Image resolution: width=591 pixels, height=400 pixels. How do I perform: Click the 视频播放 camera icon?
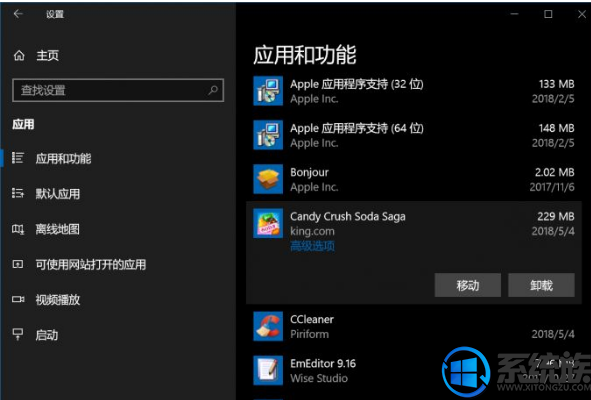(x=18, y=299)
